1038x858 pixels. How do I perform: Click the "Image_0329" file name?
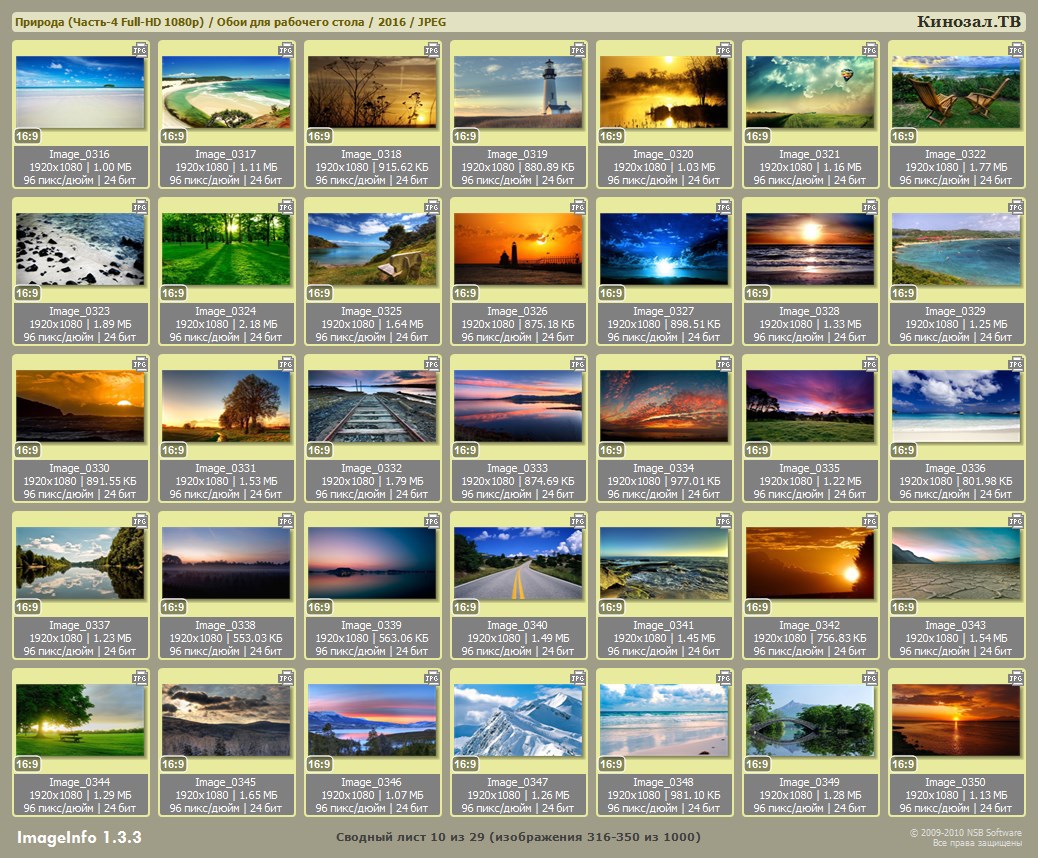click(955, 311)
